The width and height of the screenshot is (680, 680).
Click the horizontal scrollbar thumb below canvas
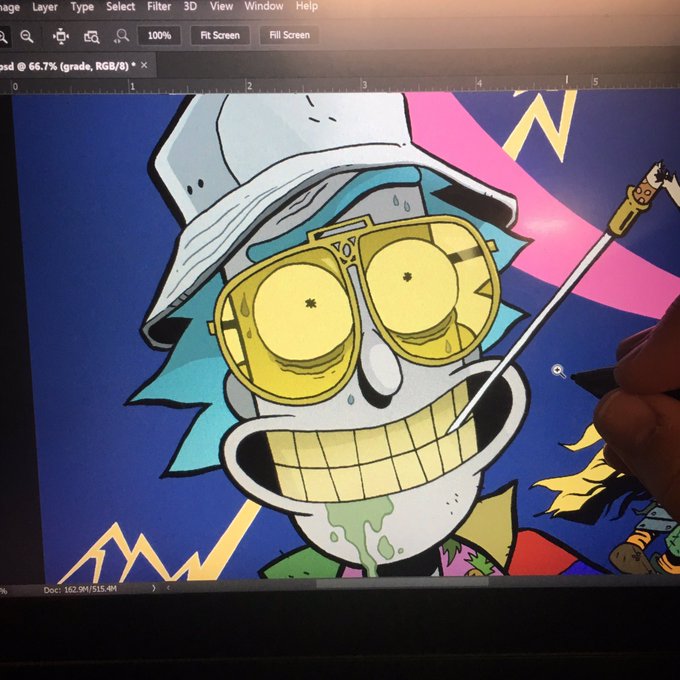pyautogui.click(x=402, y=583)
